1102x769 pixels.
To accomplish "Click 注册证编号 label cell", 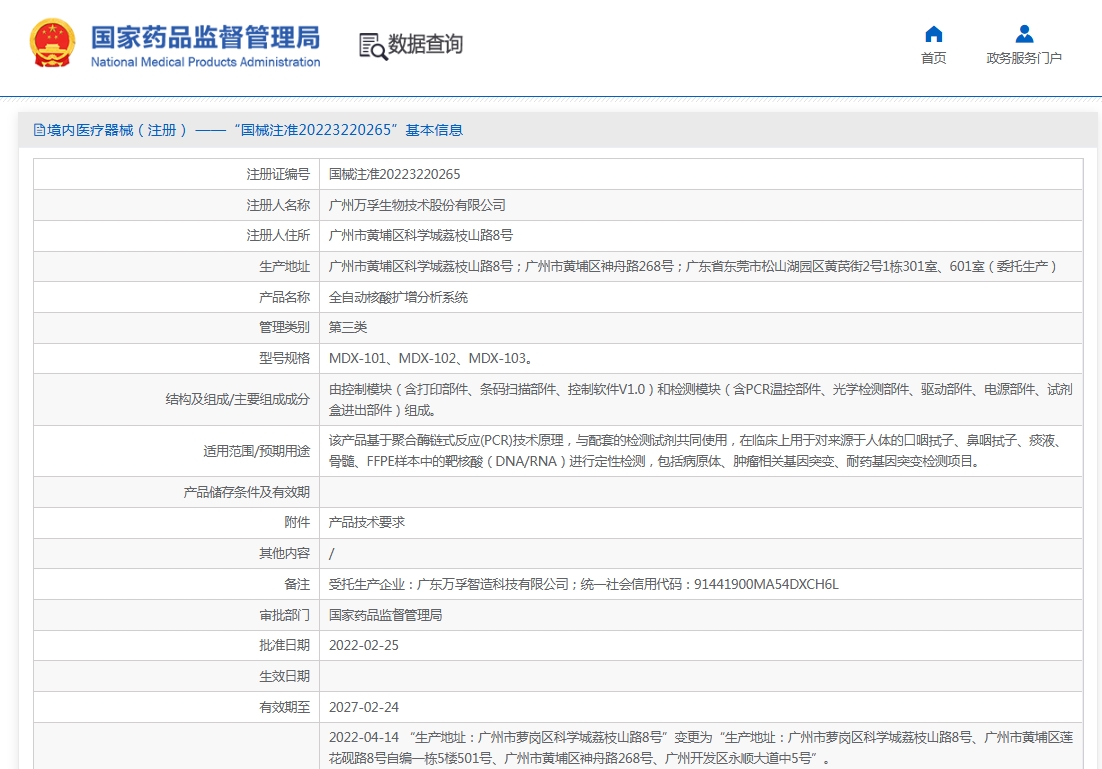I will tap(176, 174).
